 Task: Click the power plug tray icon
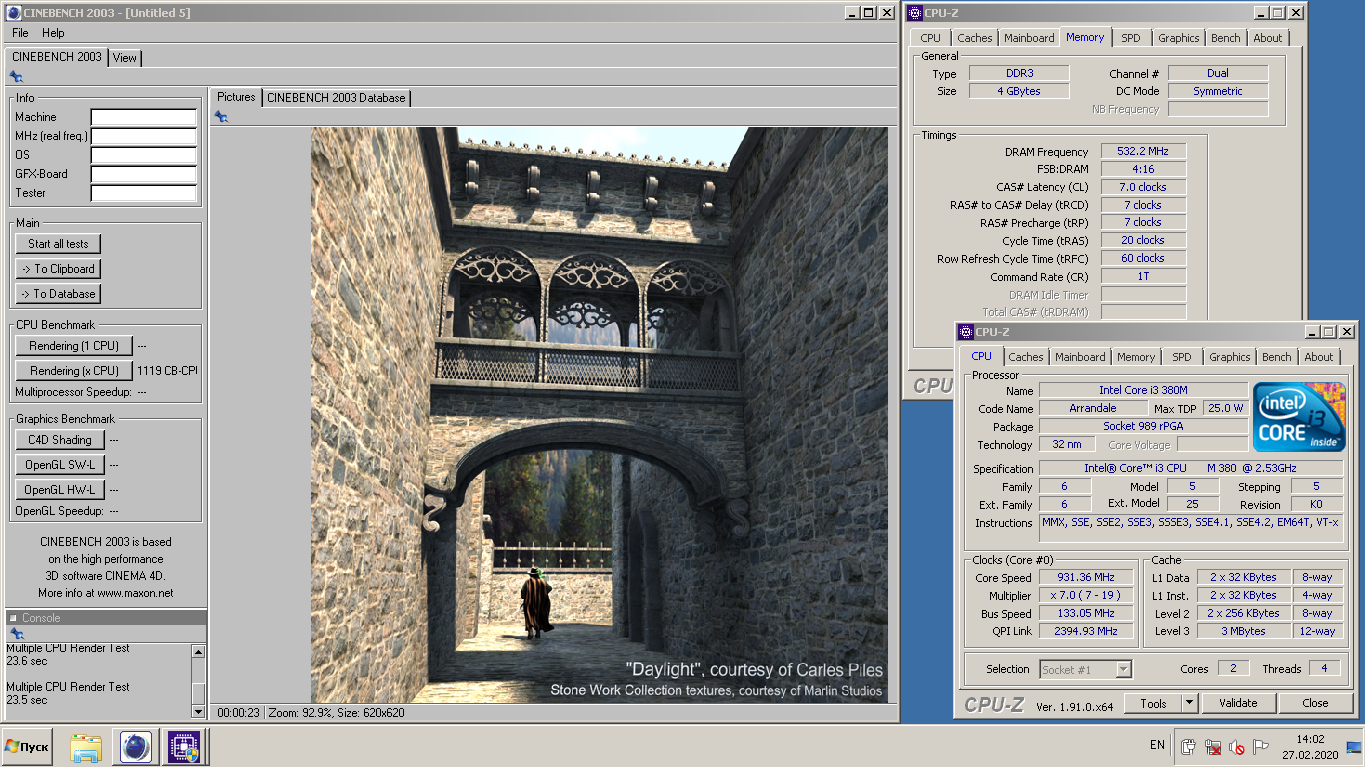pyautogui.click(x=1188, y=747)
